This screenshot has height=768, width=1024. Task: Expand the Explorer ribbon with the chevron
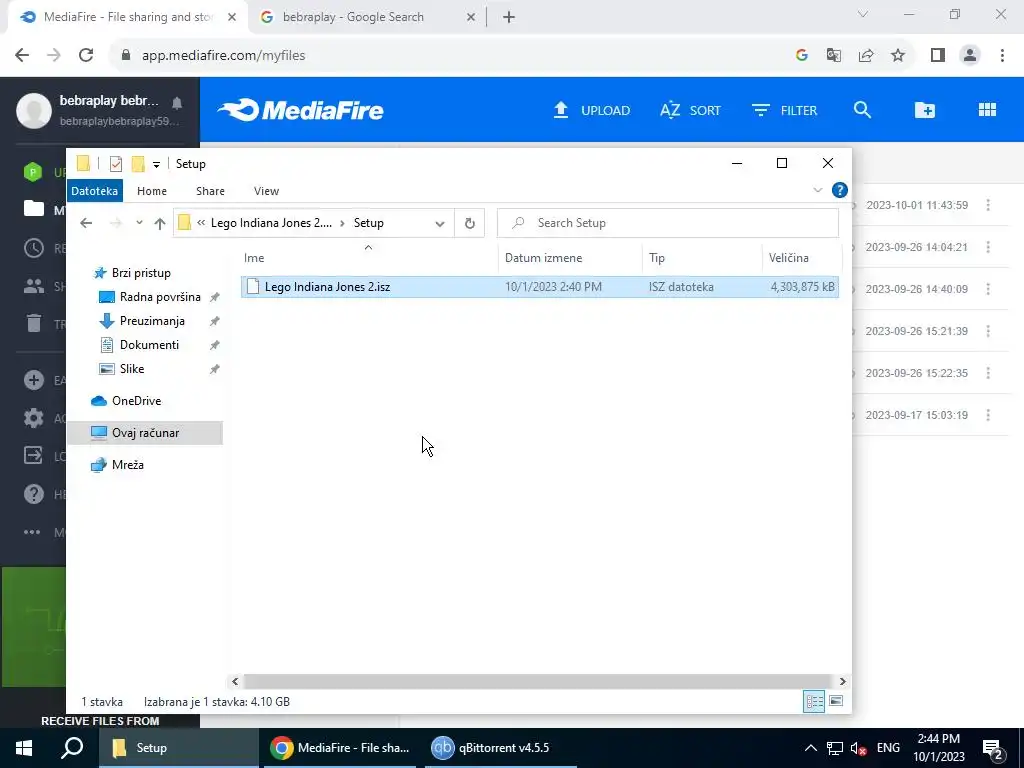(818, 190)
